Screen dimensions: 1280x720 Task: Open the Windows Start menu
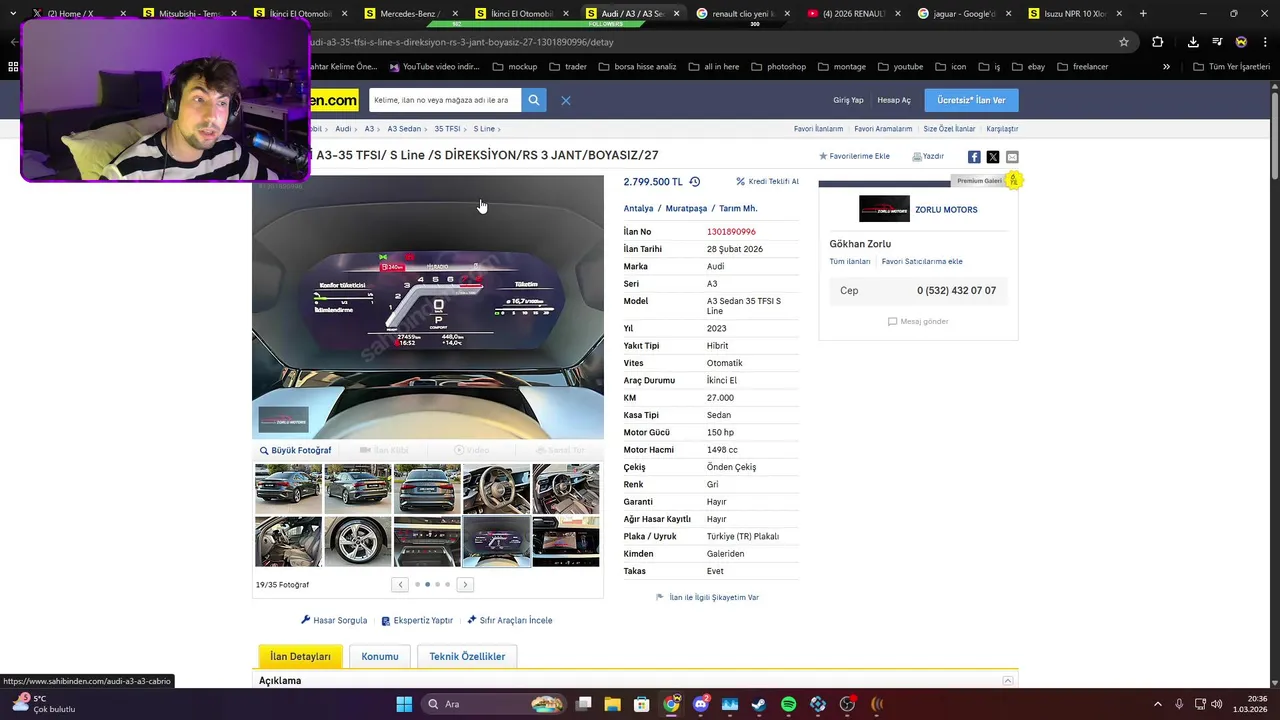click(404, 704)
